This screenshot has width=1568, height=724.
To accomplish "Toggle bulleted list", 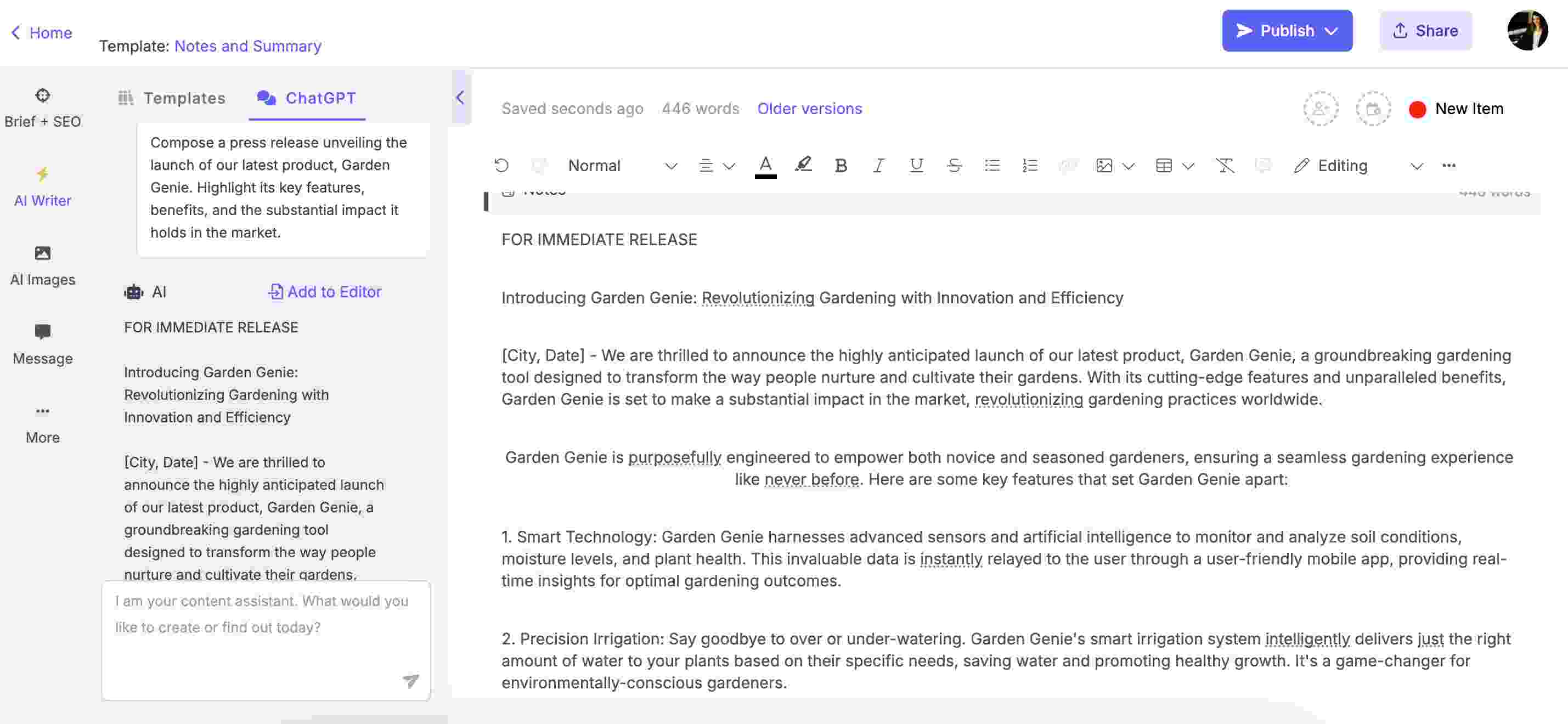I will (x=992, y=166).
